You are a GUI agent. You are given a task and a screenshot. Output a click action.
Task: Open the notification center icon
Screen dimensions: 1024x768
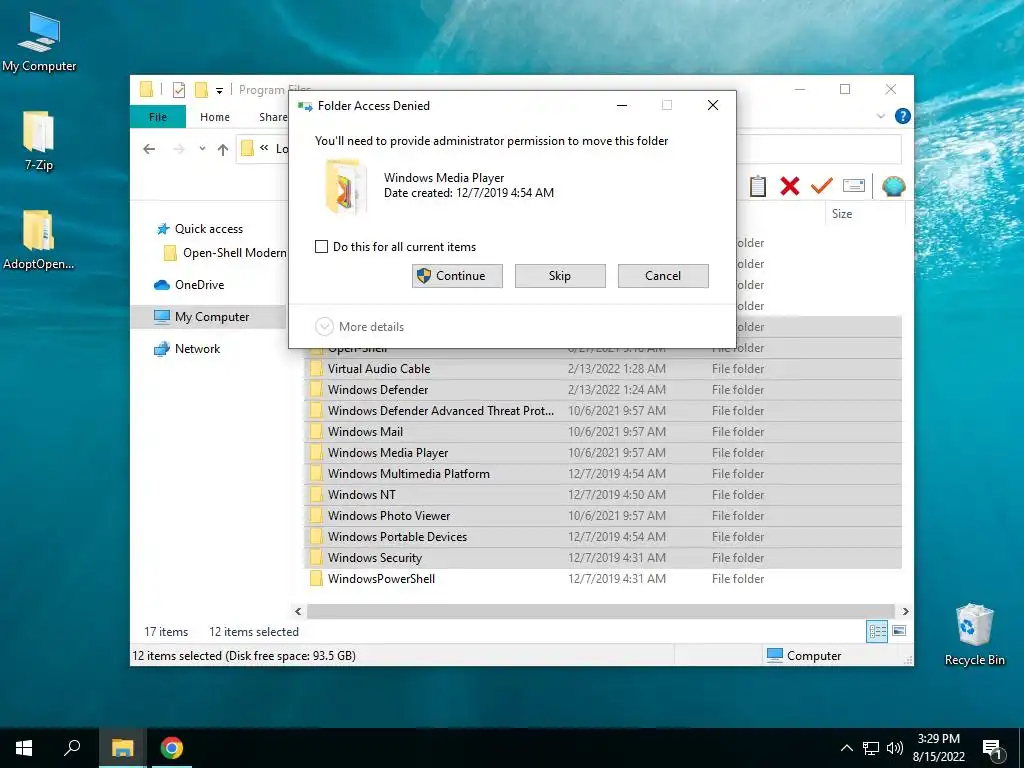[992, 749]
